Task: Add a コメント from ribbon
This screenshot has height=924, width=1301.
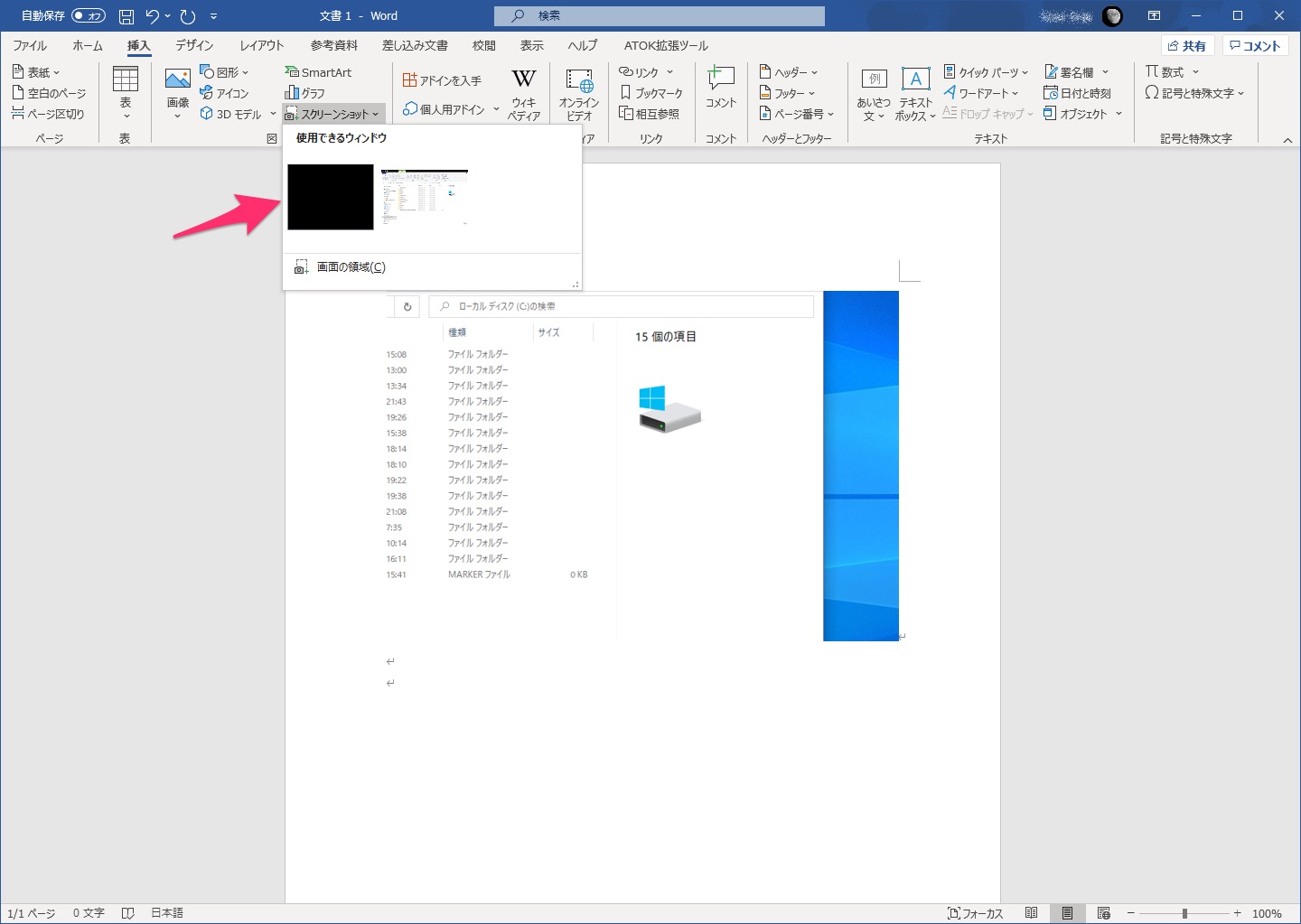Action: (x=721, y=89)
